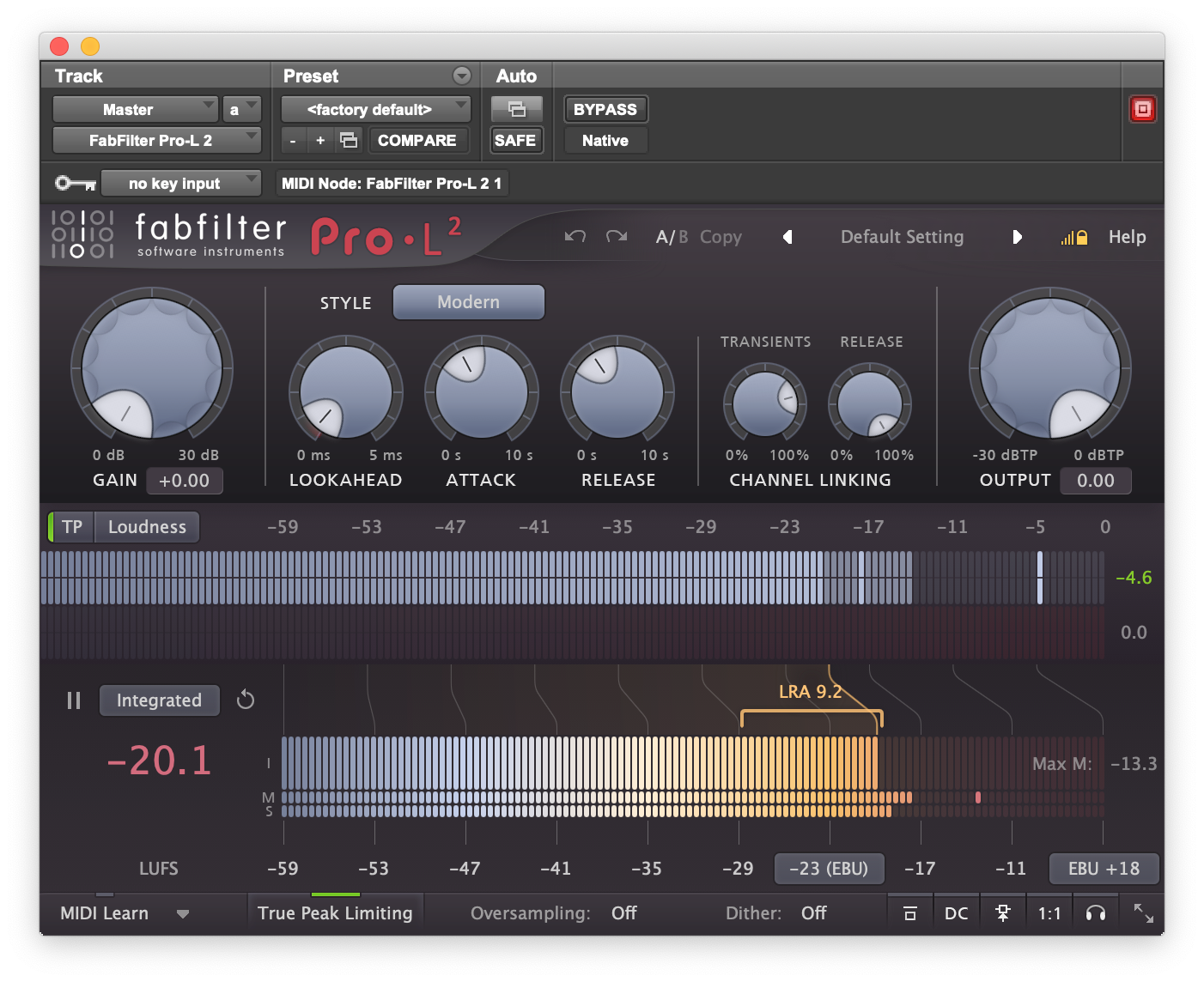Click the Gain knob
Screen dimensions: 1204x982
152,369
